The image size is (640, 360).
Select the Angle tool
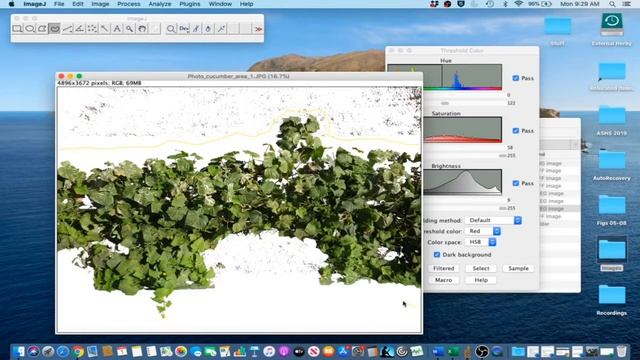tap(80, 29)
